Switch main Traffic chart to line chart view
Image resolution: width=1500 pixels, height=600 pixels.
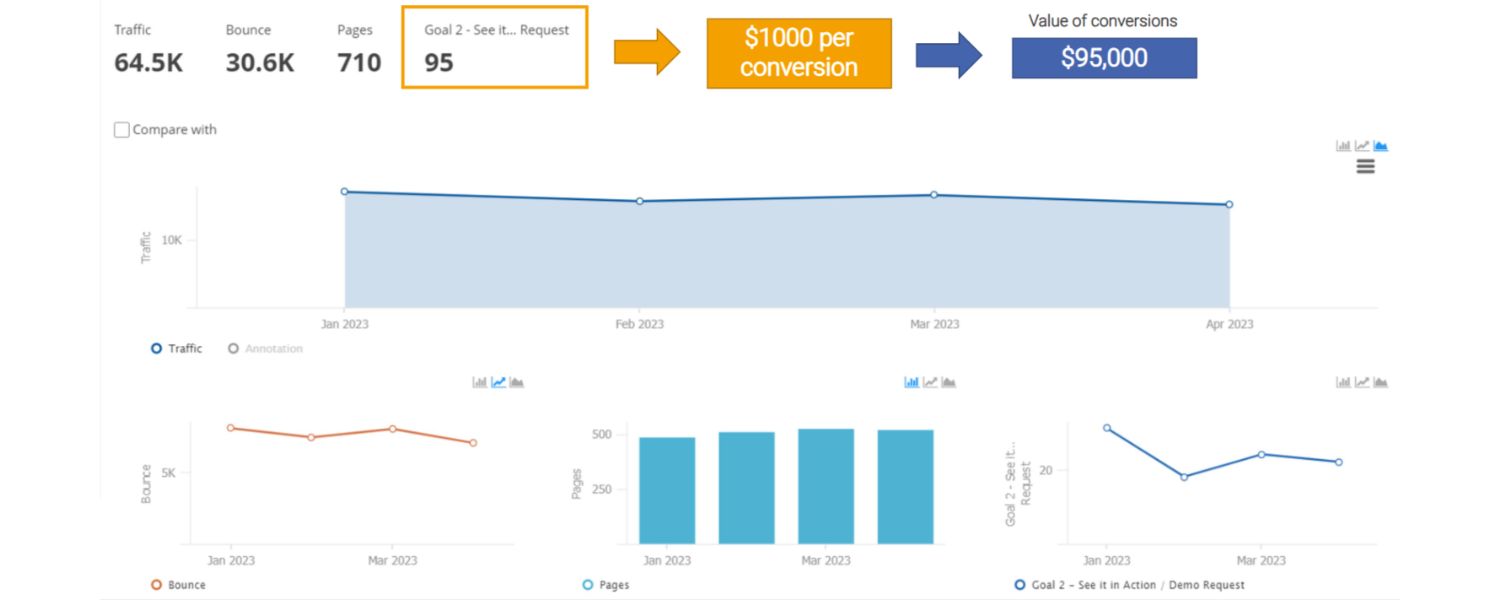pos(1360,145)
